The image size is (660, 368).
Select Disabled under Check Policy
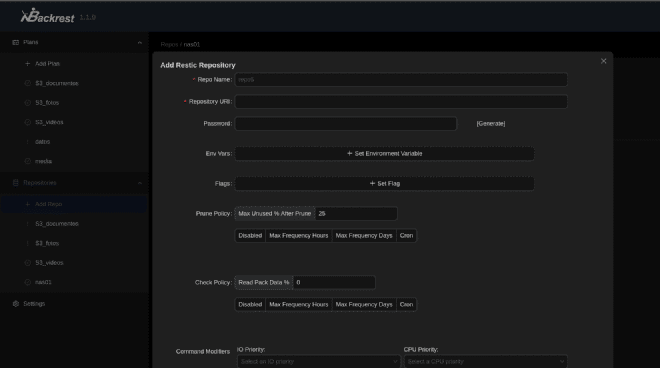pos(250,304)
